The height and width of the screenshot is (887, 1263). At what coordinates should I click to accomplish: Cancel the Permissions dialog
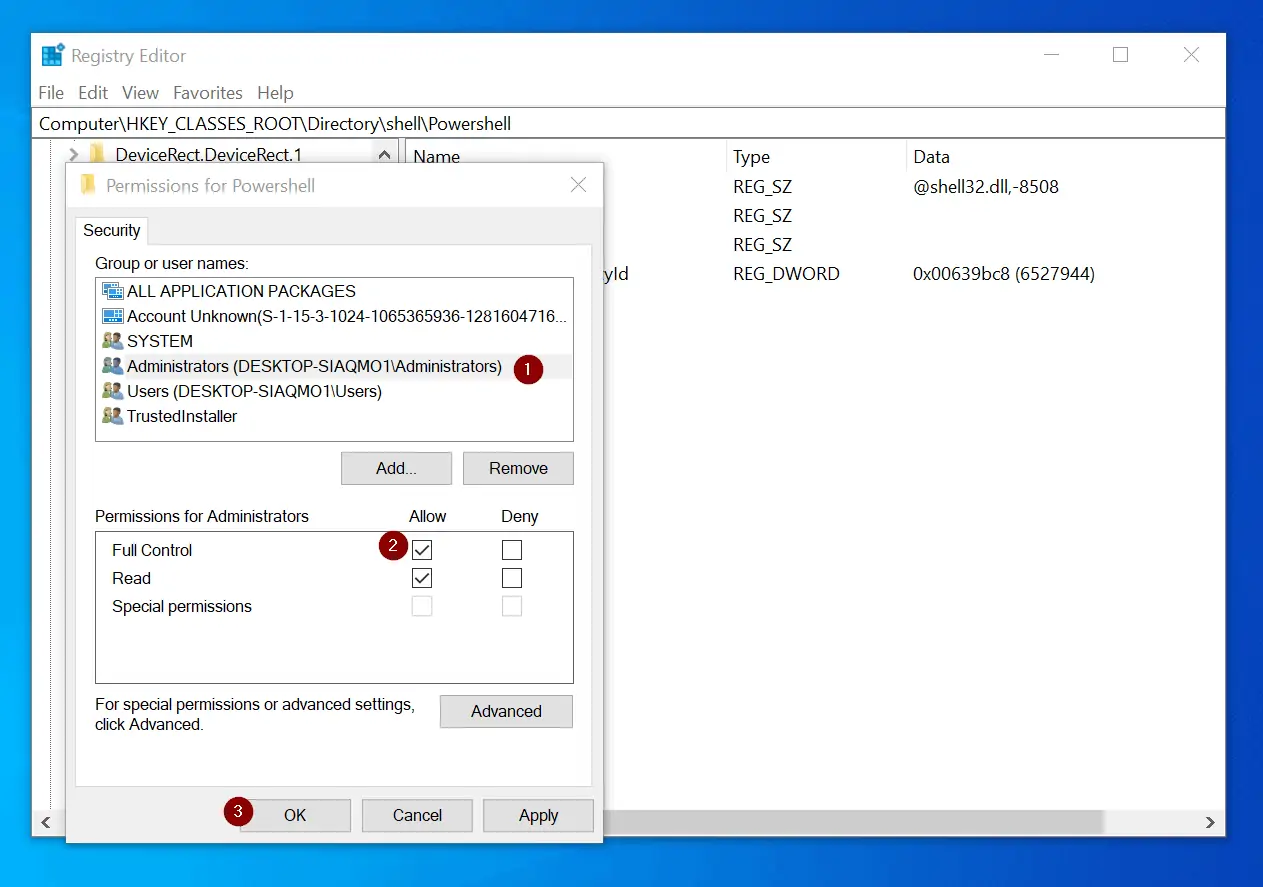point(417,815)
